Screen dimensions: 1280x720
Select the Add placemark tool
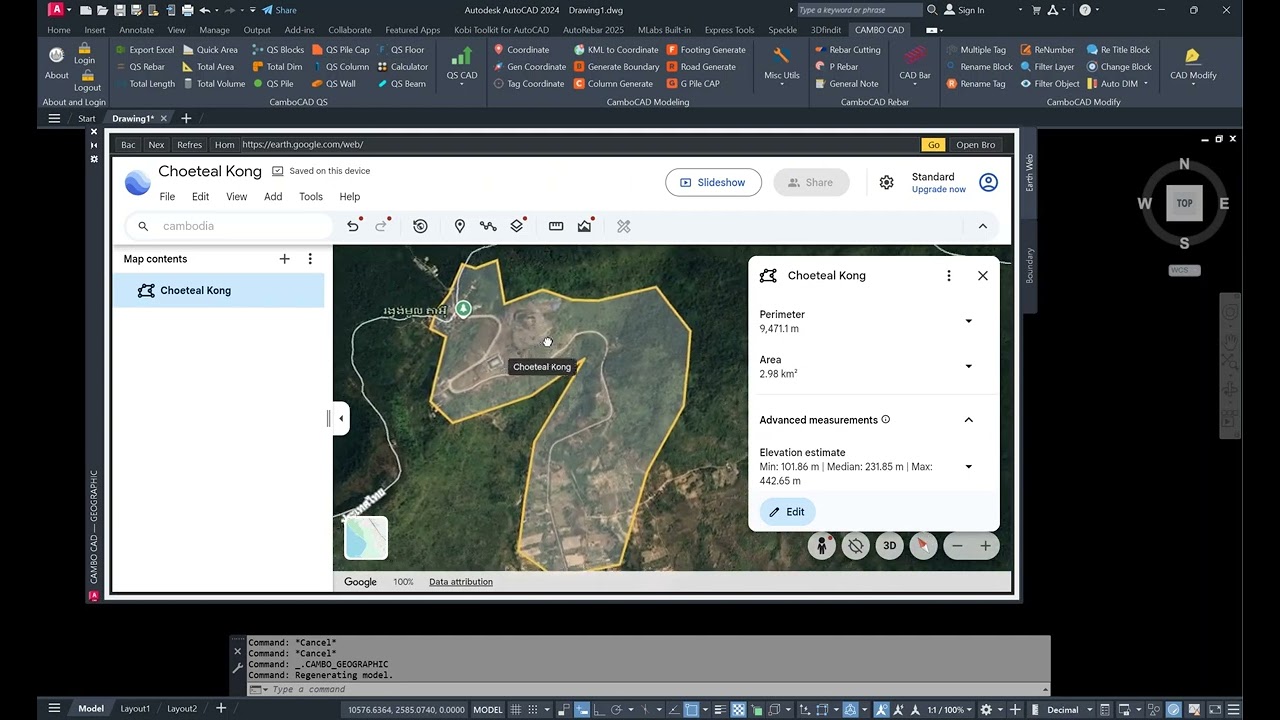[x=460, y=226]
